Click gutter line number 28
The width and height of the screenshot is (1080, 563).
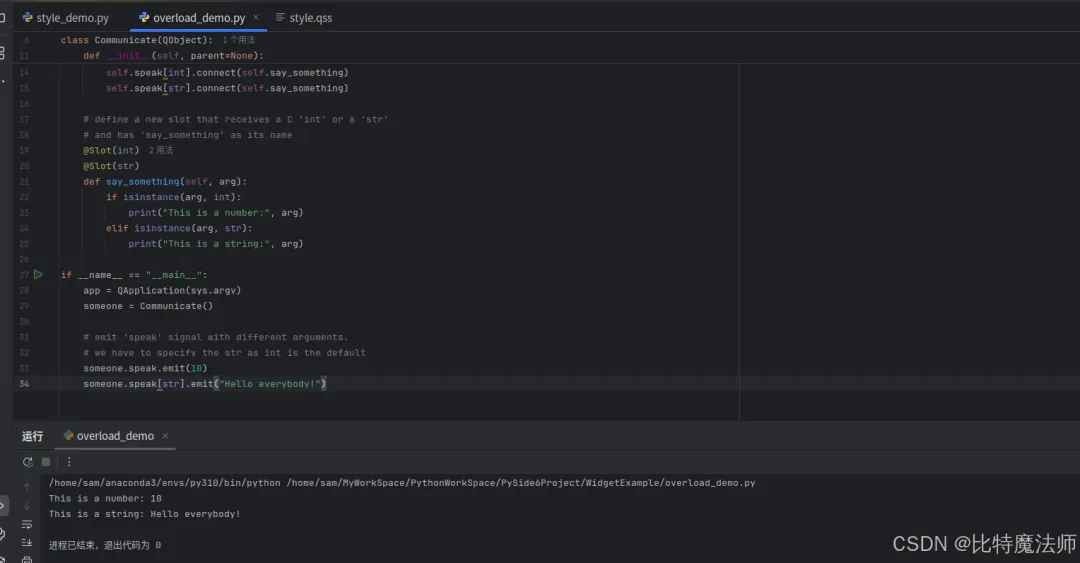pyautogui.click(x=24, y=291)
